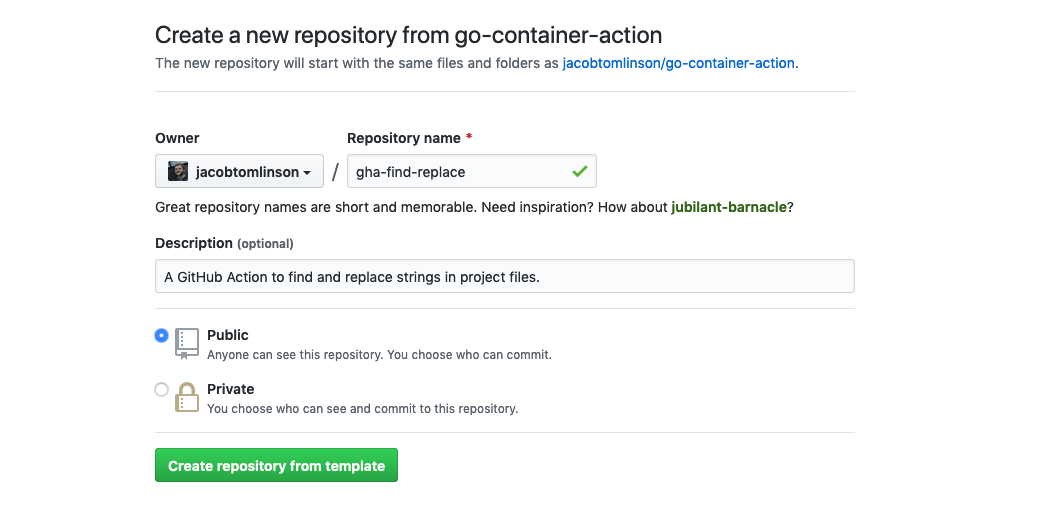Image resolution: width=1043 pixels, height=518 pixels.
Task: Click the Private padlock icon
Action: click(x=187, y=397)
